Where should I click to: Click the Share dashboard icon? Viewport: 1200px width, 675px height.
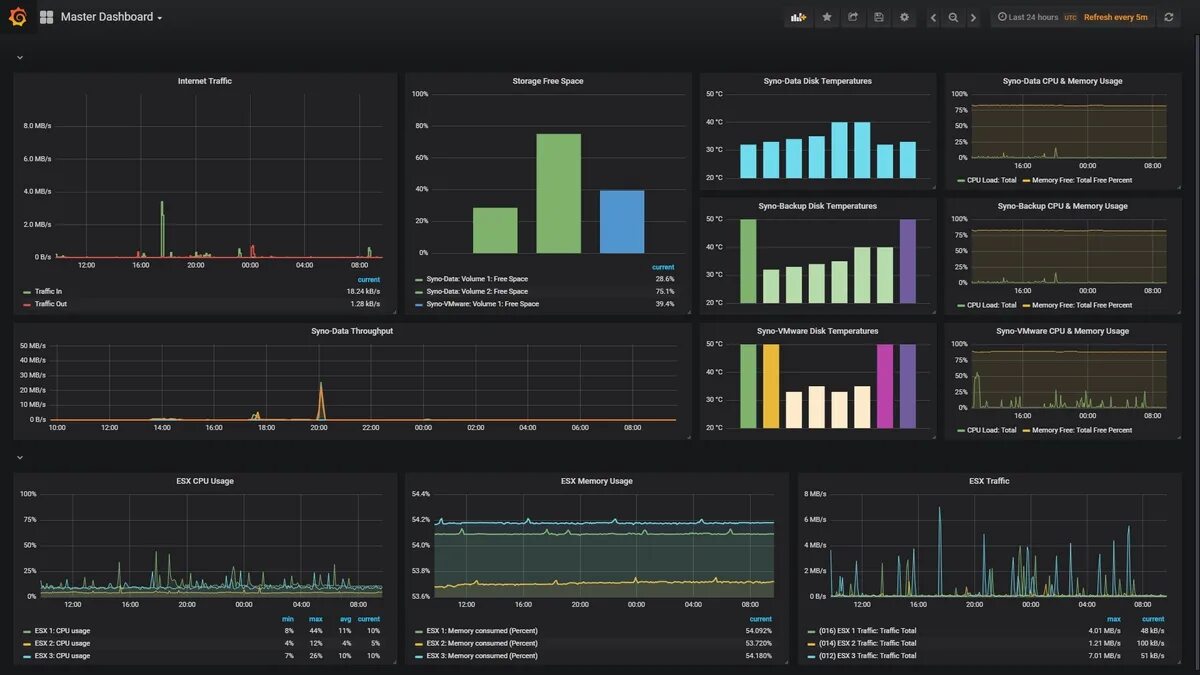pyautogui.click(x=853, y=17)
